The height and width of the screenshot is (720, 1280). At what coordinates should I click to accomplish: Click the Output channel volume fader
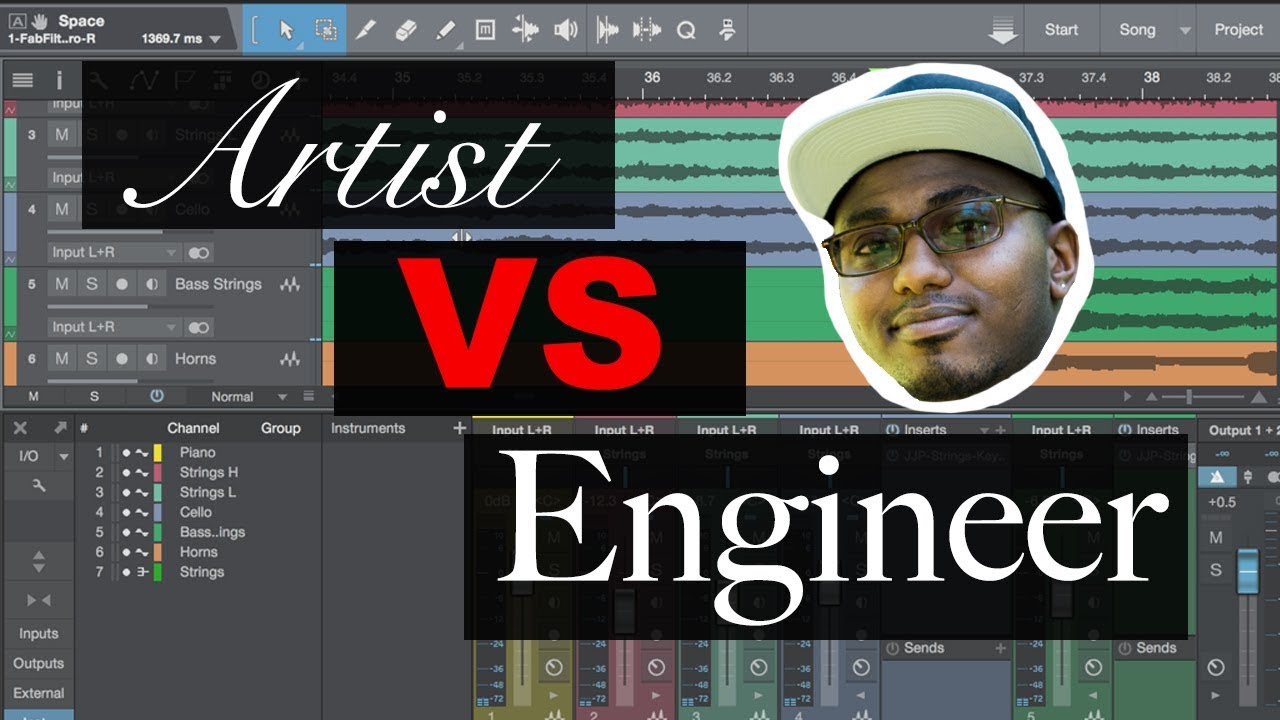pos(1247,571)
